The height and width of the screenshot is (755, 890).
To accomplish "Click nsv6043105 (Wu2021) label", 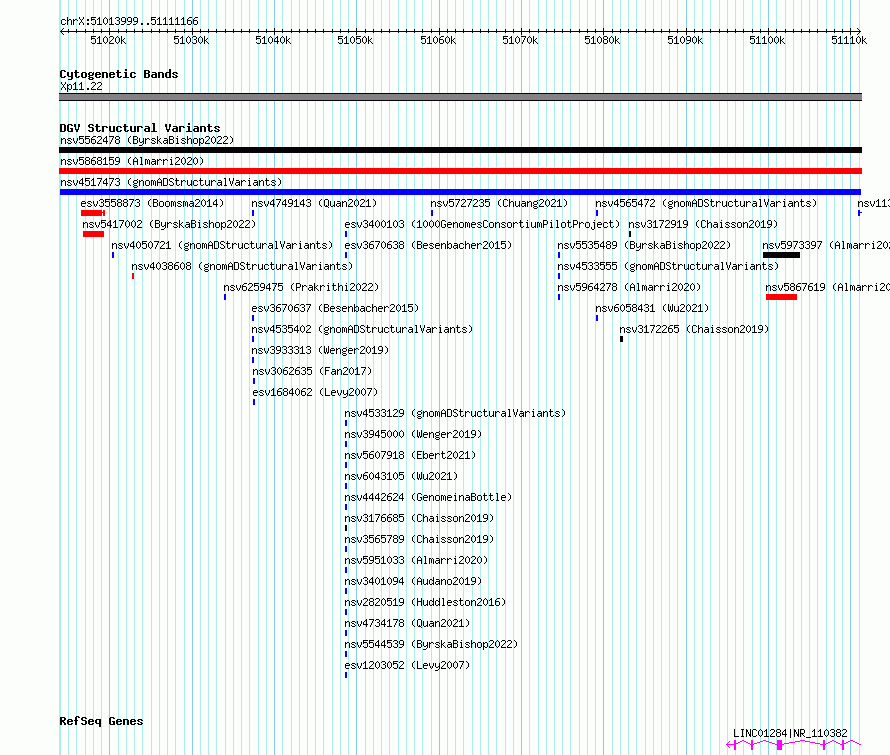I will [401, 476].
